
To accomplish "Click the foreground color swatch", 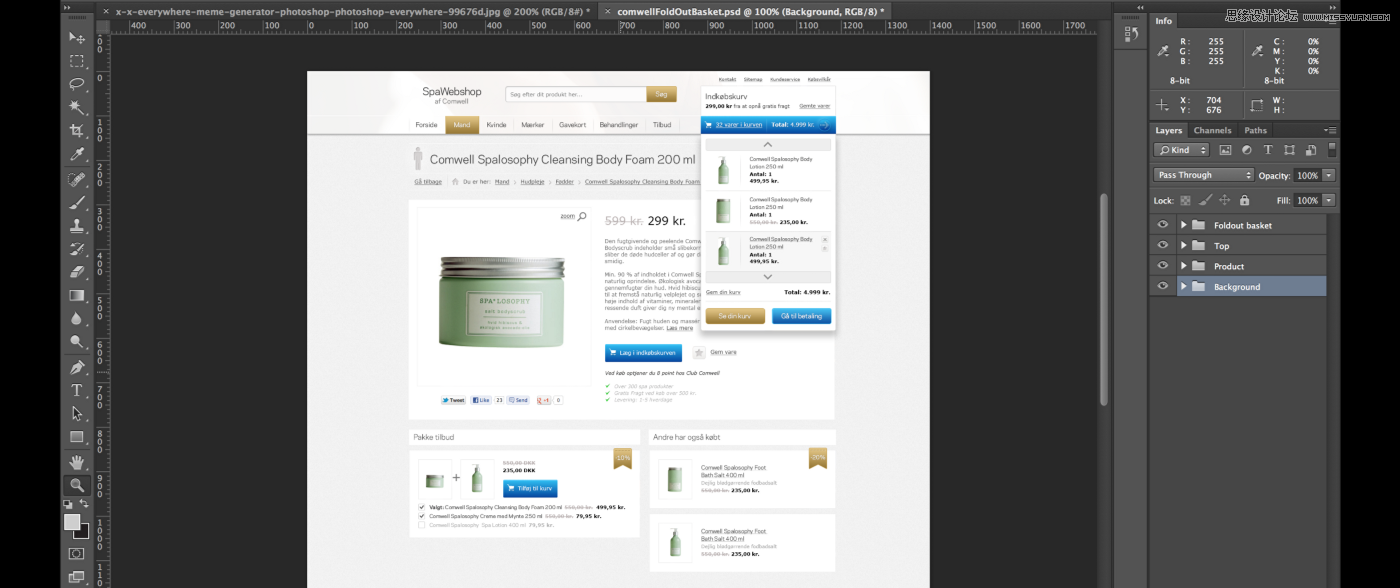I will tap(72, 522).
